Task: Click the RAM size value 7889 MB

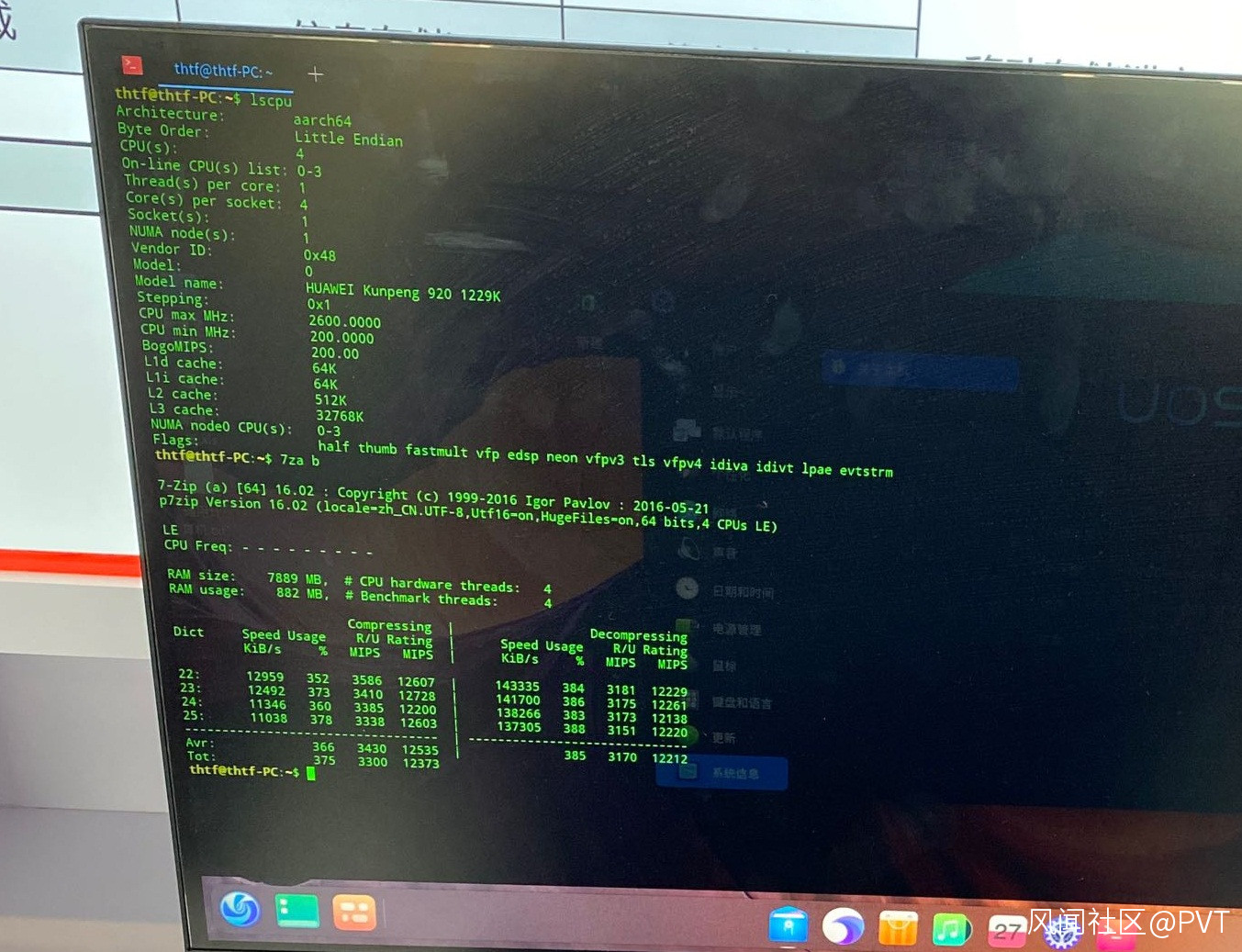Action: [x=297, y=578]
